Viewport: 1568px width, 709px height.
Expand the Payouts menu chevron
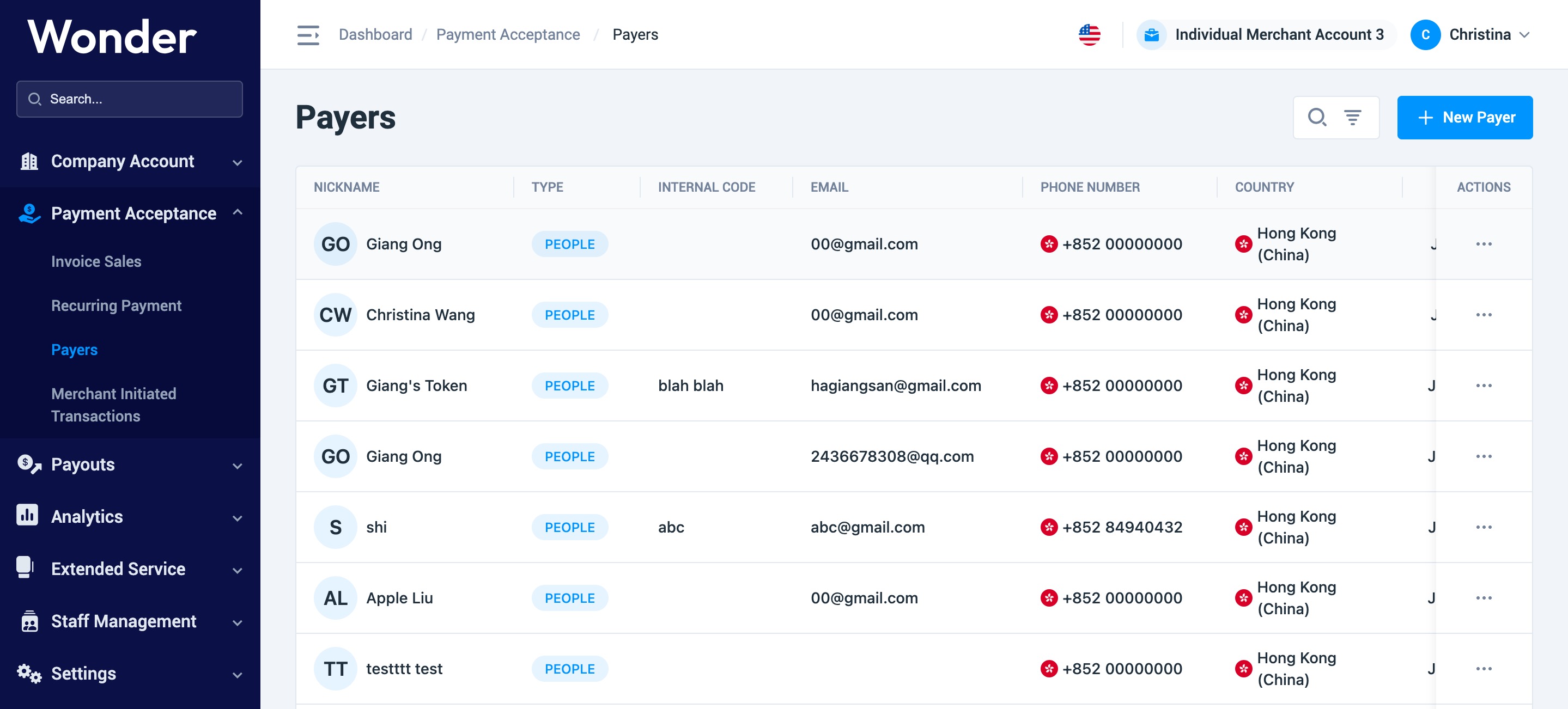pyautogui.click(x=238, y=466)
